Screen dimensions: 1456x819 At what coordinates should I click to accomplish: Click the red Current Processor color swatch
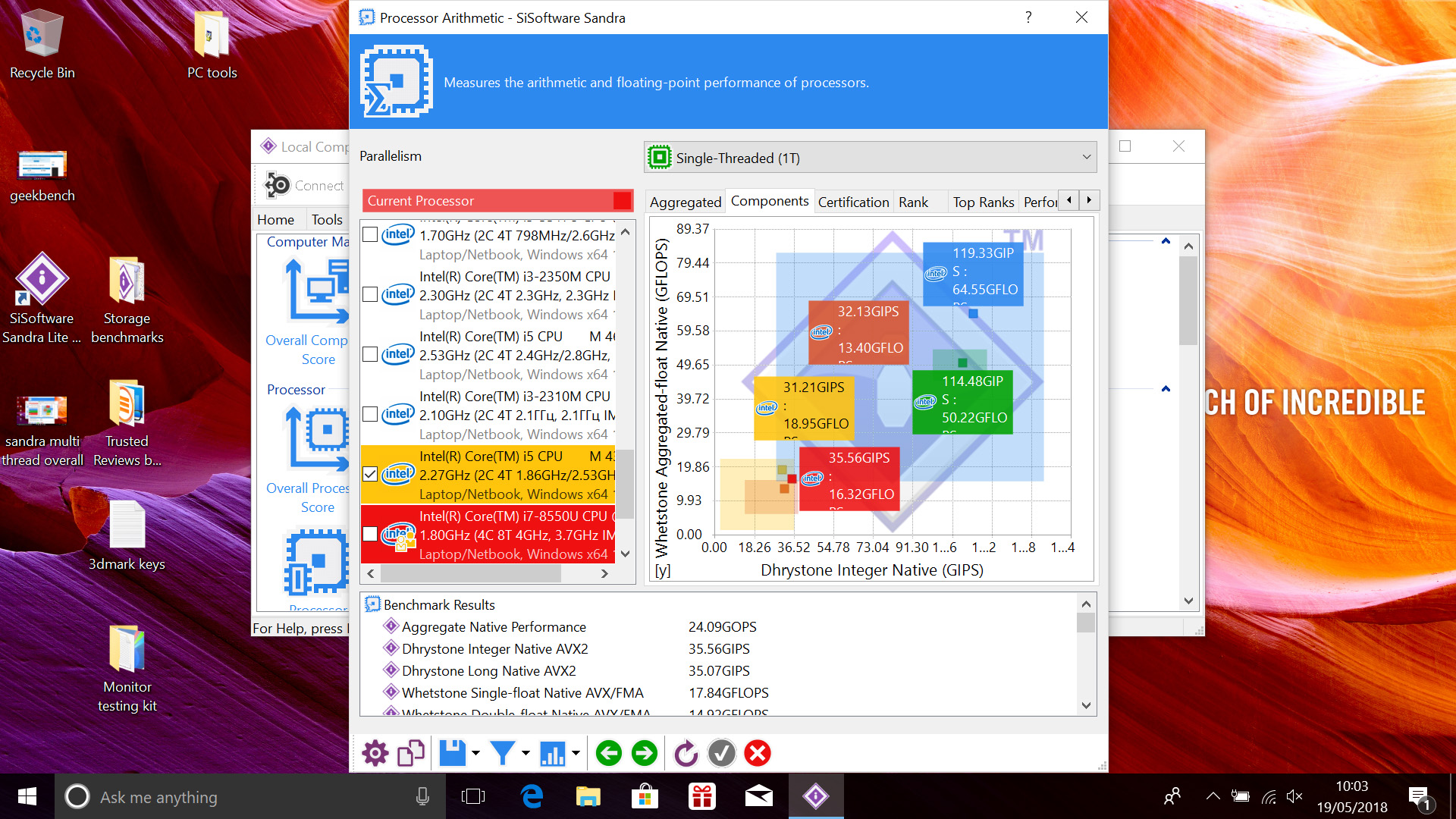(622, 200)
